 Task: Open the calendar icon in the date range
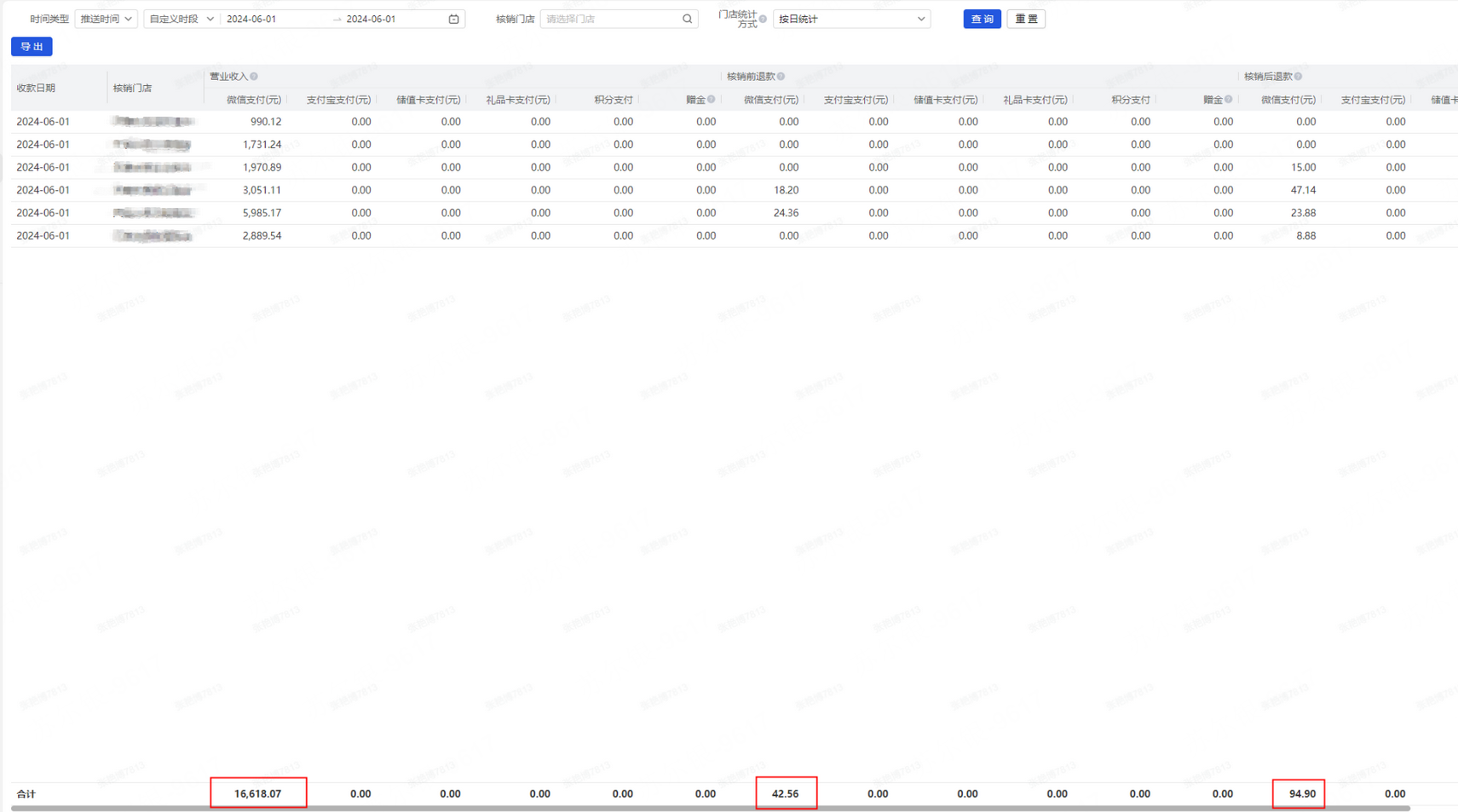click(453, 19)
